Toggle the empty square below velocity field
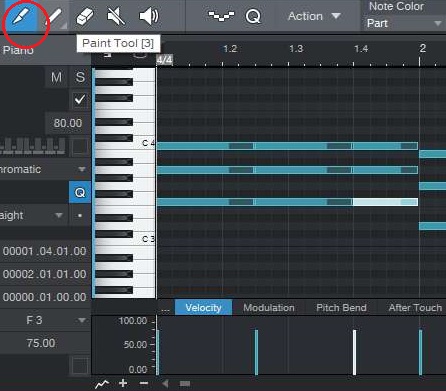 pos(80,366)
